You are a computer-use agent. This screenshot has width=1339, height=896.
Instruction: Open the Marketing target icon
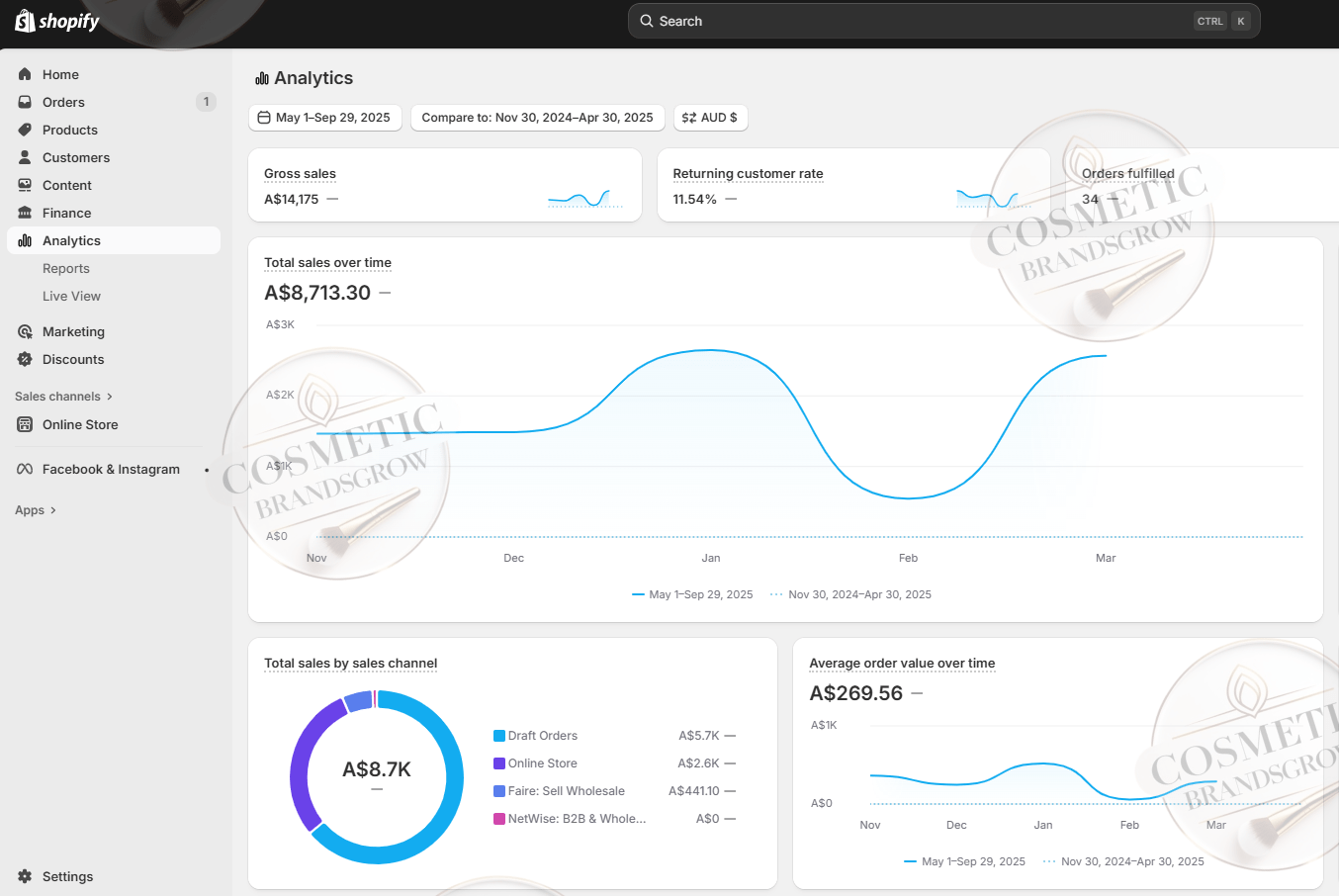point(25,331)
